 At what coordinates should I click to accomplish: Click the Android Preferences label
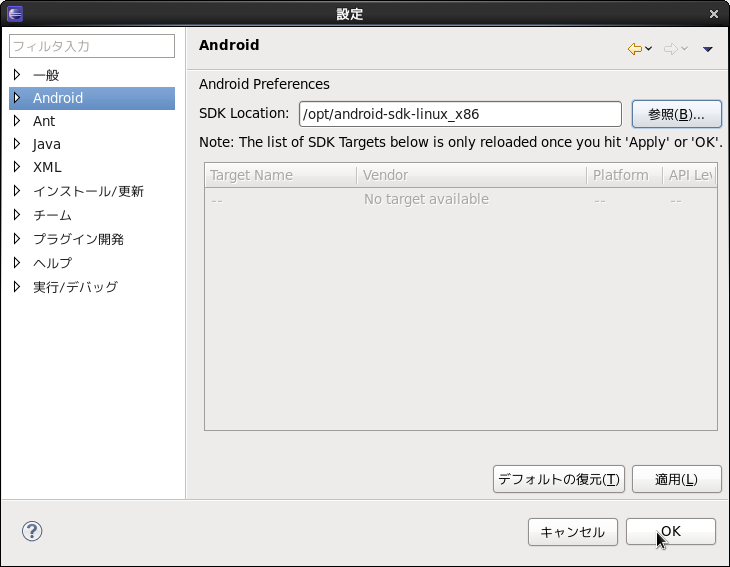click(264, 84)
